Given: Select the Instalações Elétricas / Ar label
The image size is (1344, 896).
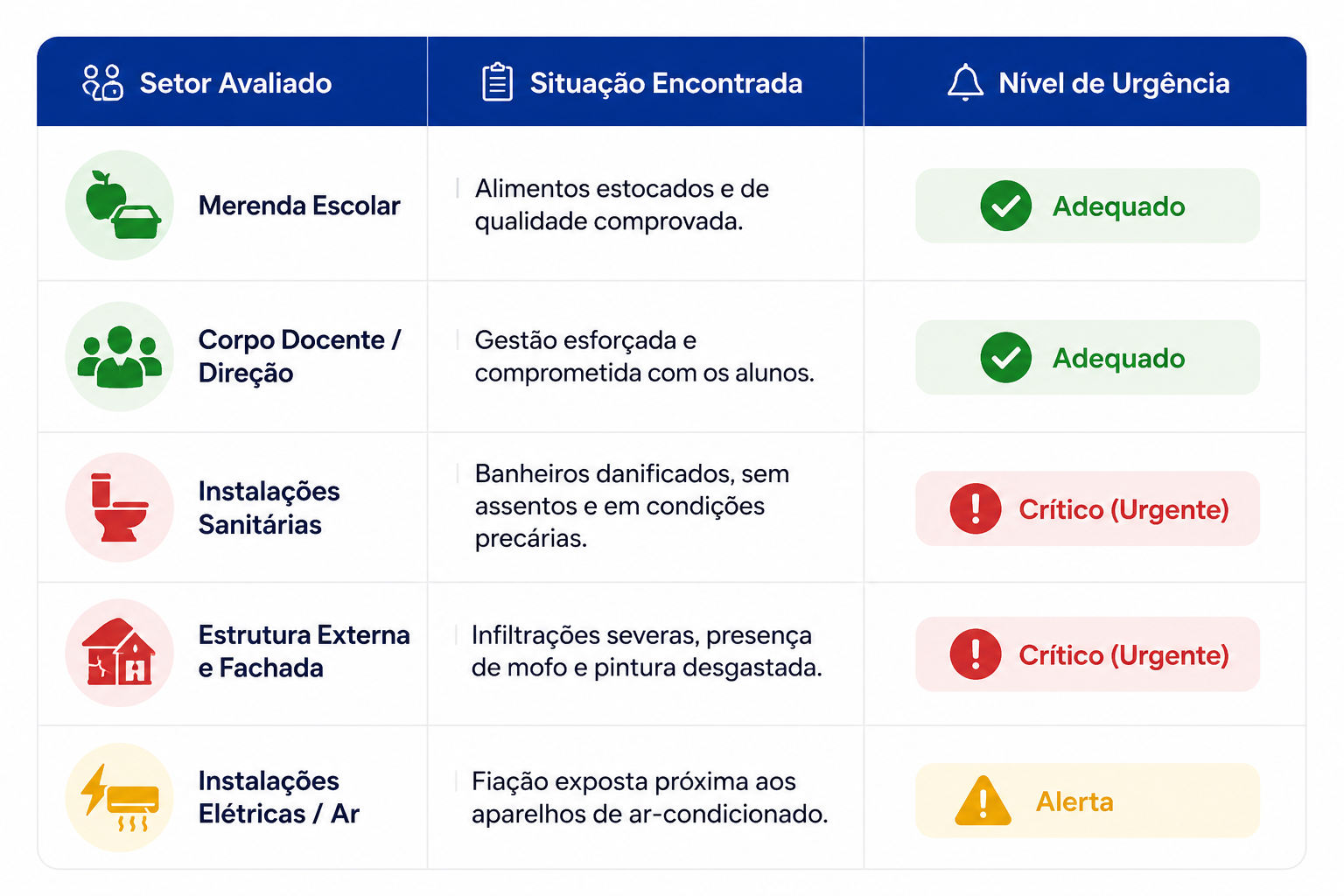Looking at the screenshot, I should [279, 797].
